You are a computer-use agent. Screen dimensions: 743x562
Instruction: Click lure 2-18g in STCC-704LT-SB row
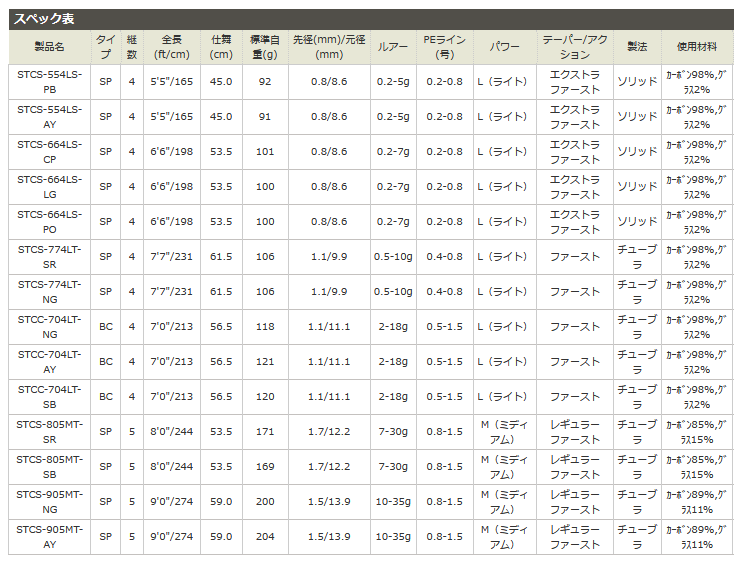pyautogui.click(x=393, y=397)
